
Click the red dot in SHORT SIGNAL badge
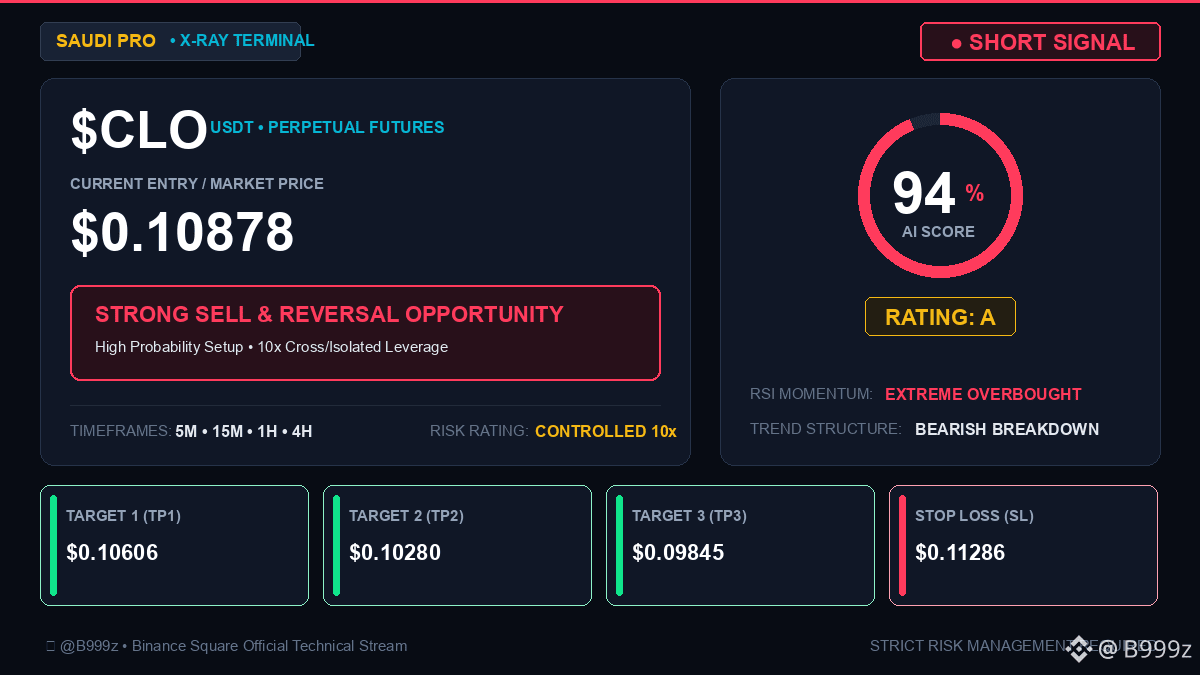pyautogui.click(x=956, y=43)
